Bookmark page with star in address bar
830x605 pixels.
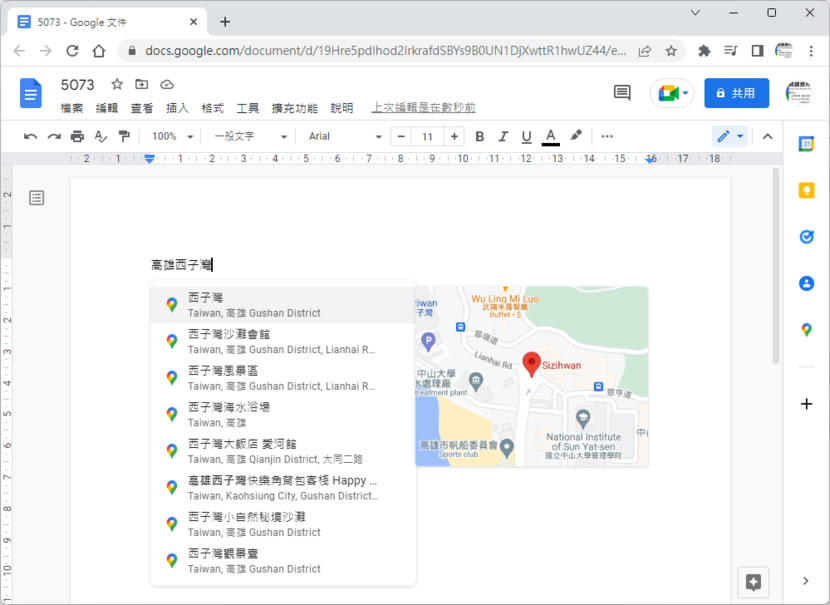coord(671,51)
